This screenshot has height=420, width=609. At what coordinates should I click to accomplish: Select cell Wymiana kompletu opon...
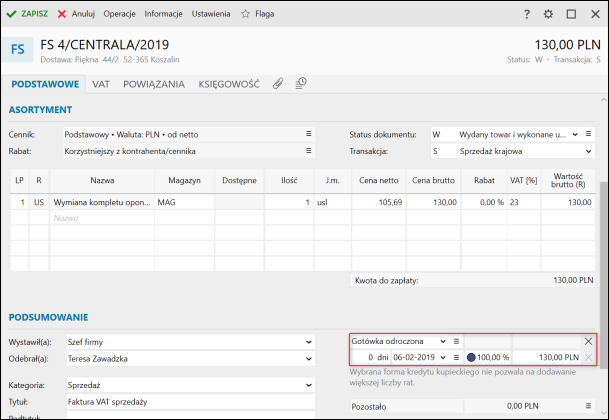[102, 202]
